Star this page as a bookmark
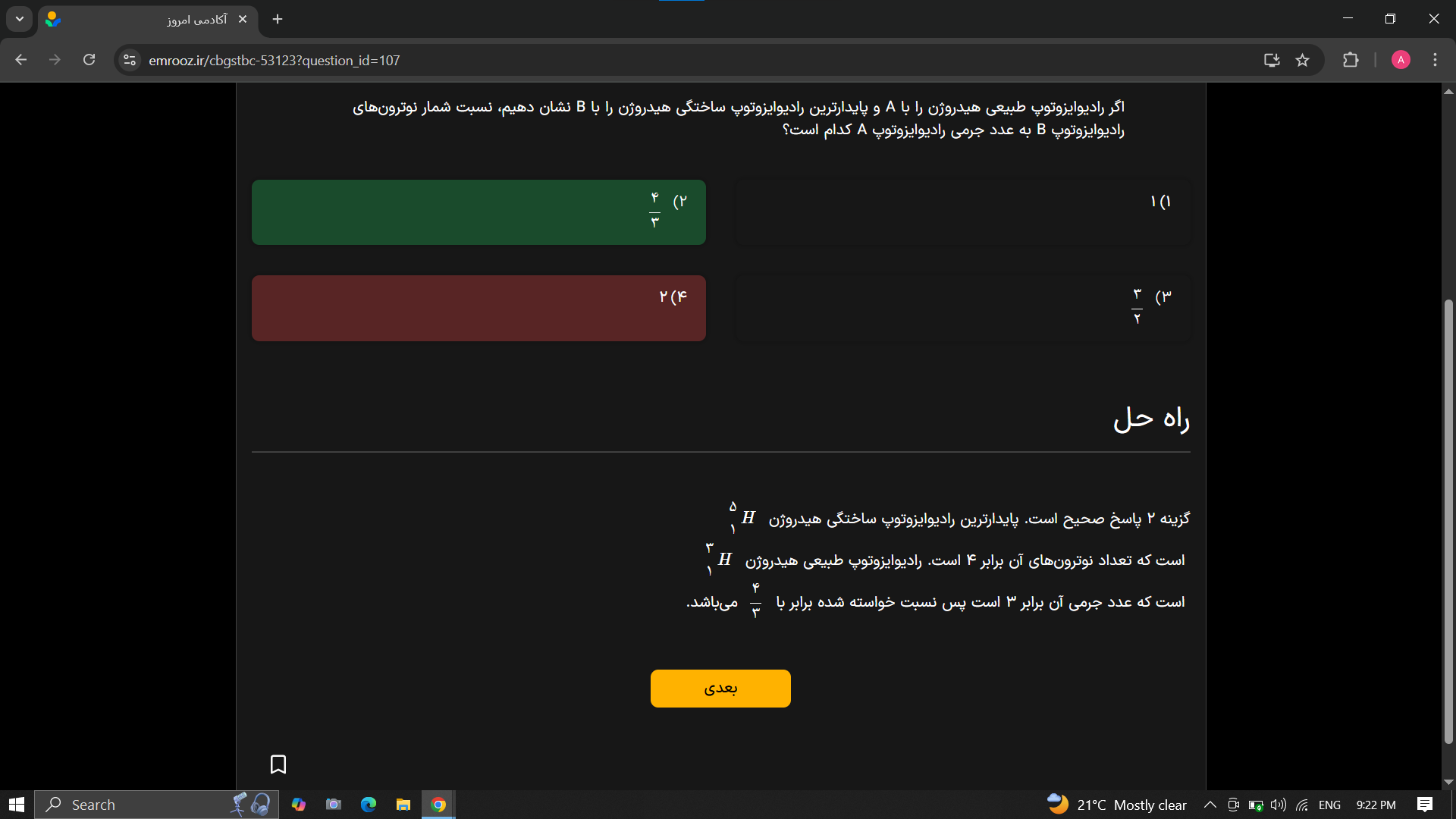Viewport: 1456px width, 819px height. tap(1303, 60)
